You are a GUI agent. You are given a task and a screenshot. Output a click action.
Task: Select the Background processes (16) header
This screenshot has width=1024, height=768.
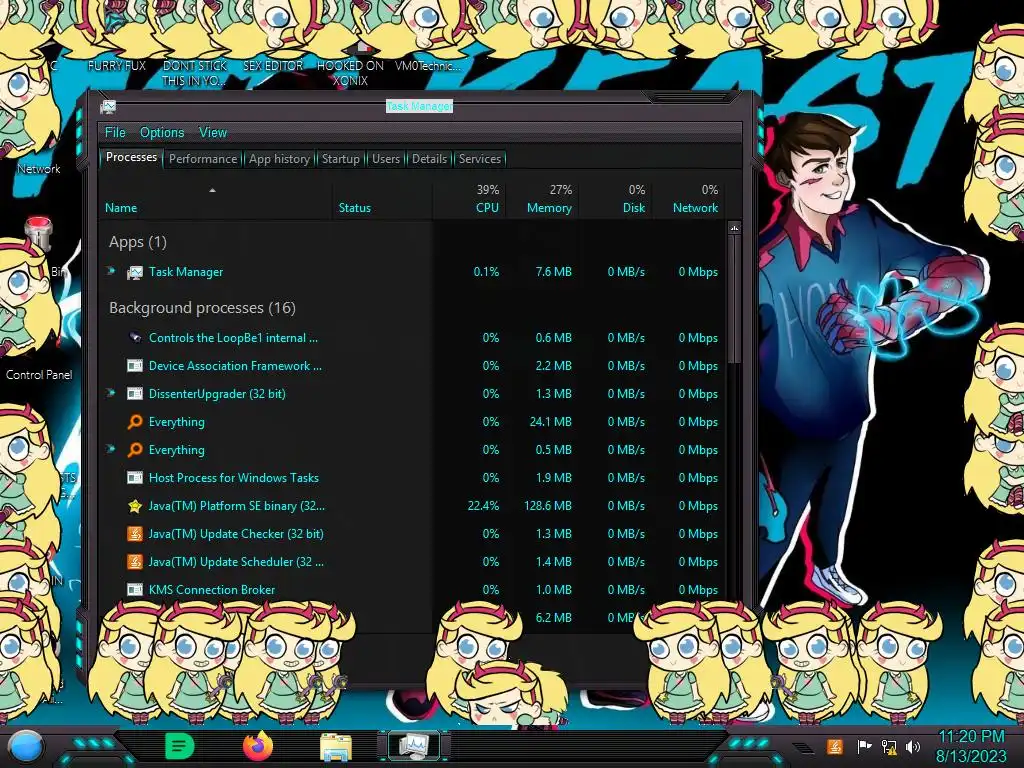click(x=202, y=308)
